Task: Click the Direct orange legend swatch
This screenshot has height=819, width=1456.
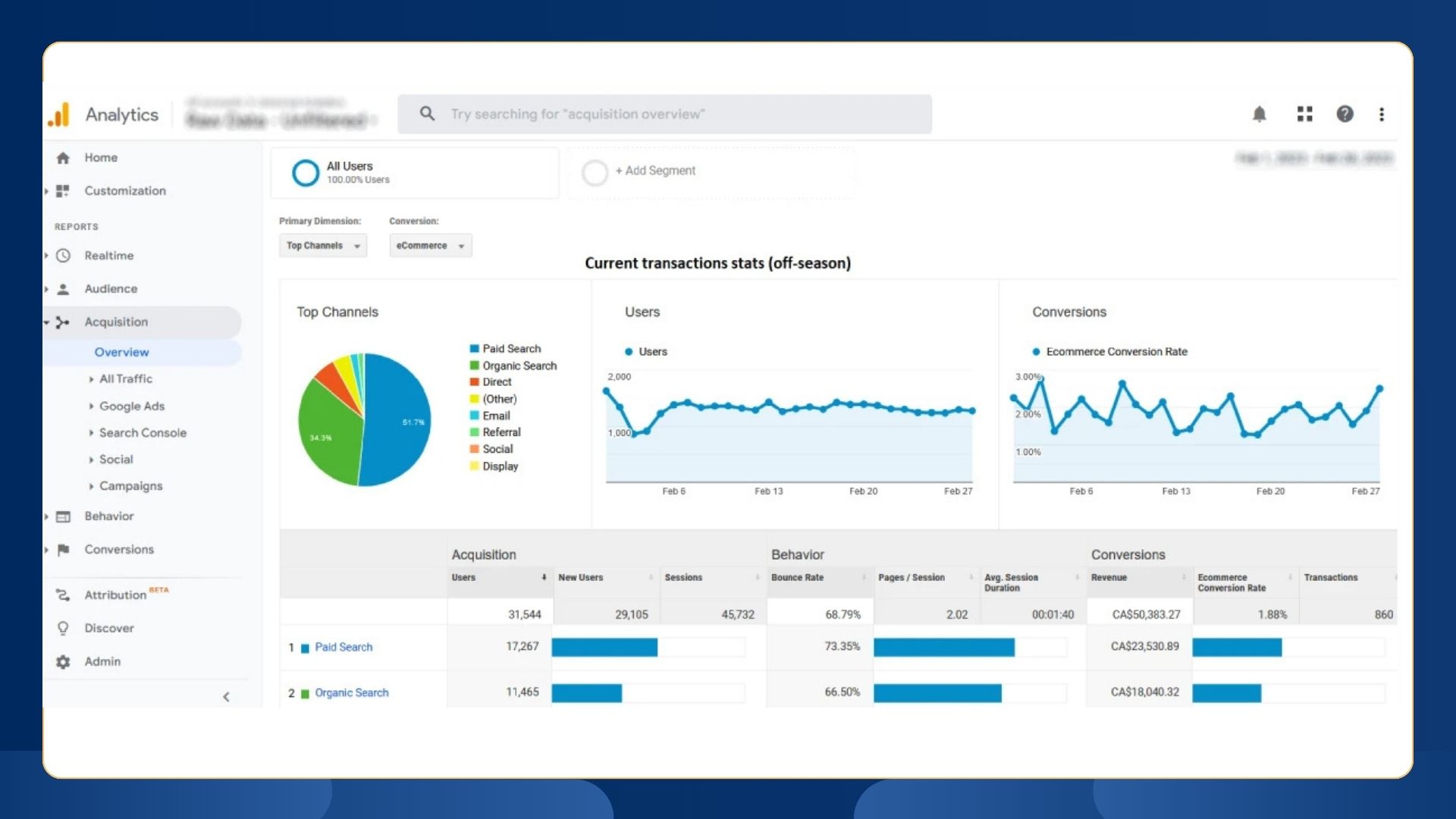Action: pos(474,382)
